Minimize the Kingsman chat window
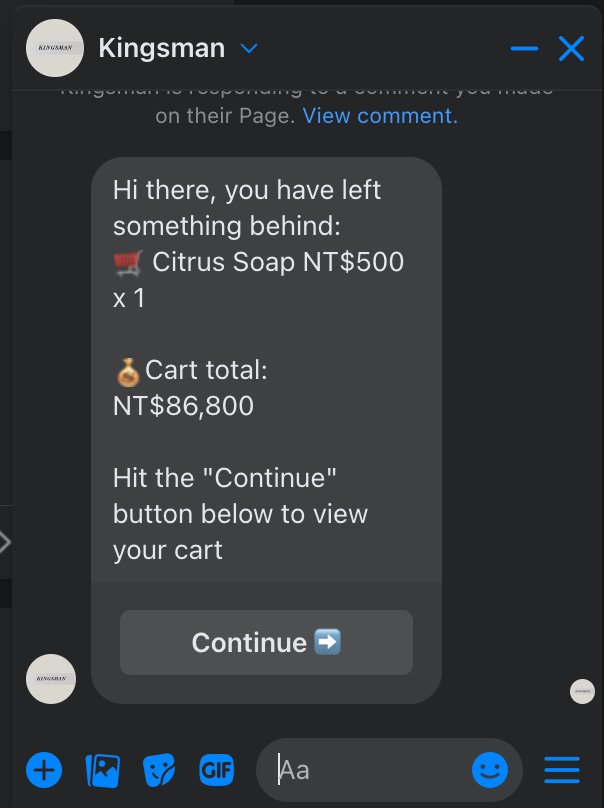 [524, 48]
